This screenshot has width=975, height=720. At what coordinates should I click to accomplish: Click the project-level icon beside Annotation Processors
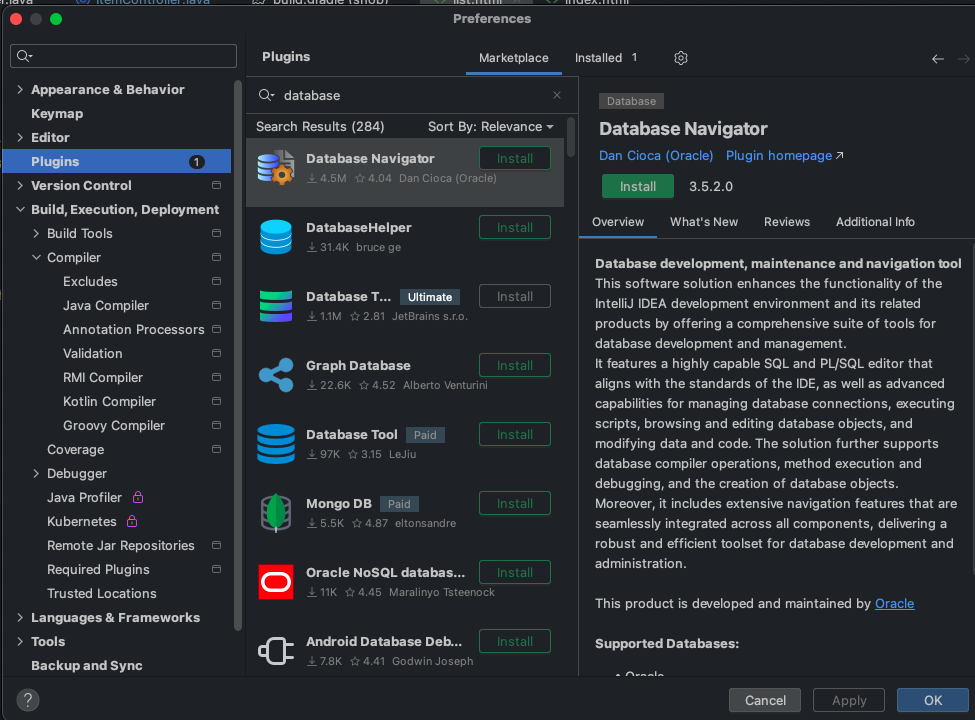click(216, 329)
